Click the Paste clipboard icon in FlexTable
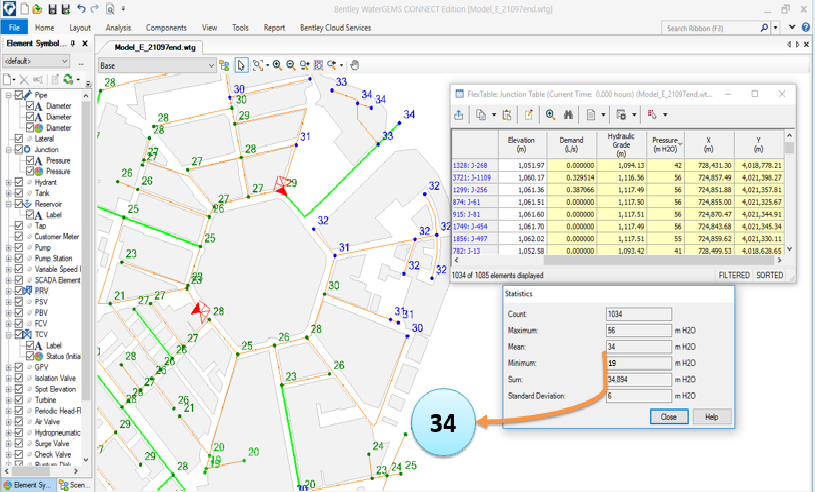 pyautogui.click(x=507, y=115)
